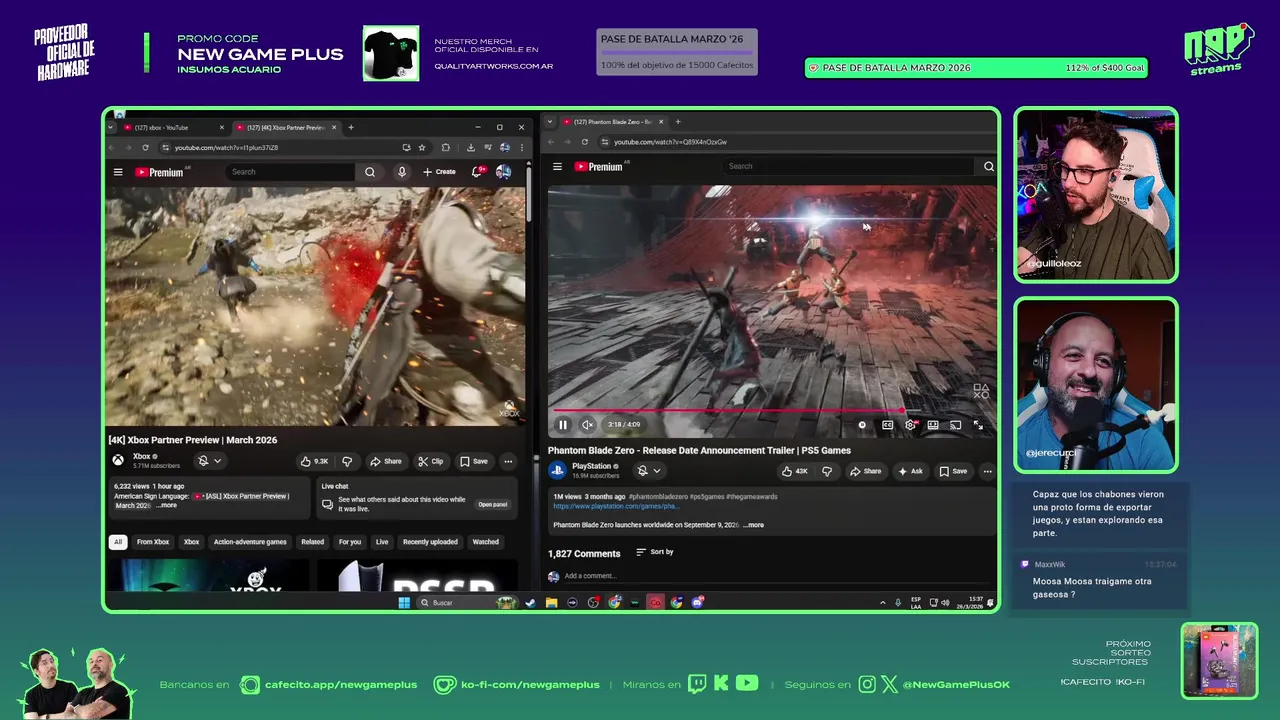Bookmark the Xbox video page with star icon
Viewport: 1280px width, 720px height.
point(422,147)
